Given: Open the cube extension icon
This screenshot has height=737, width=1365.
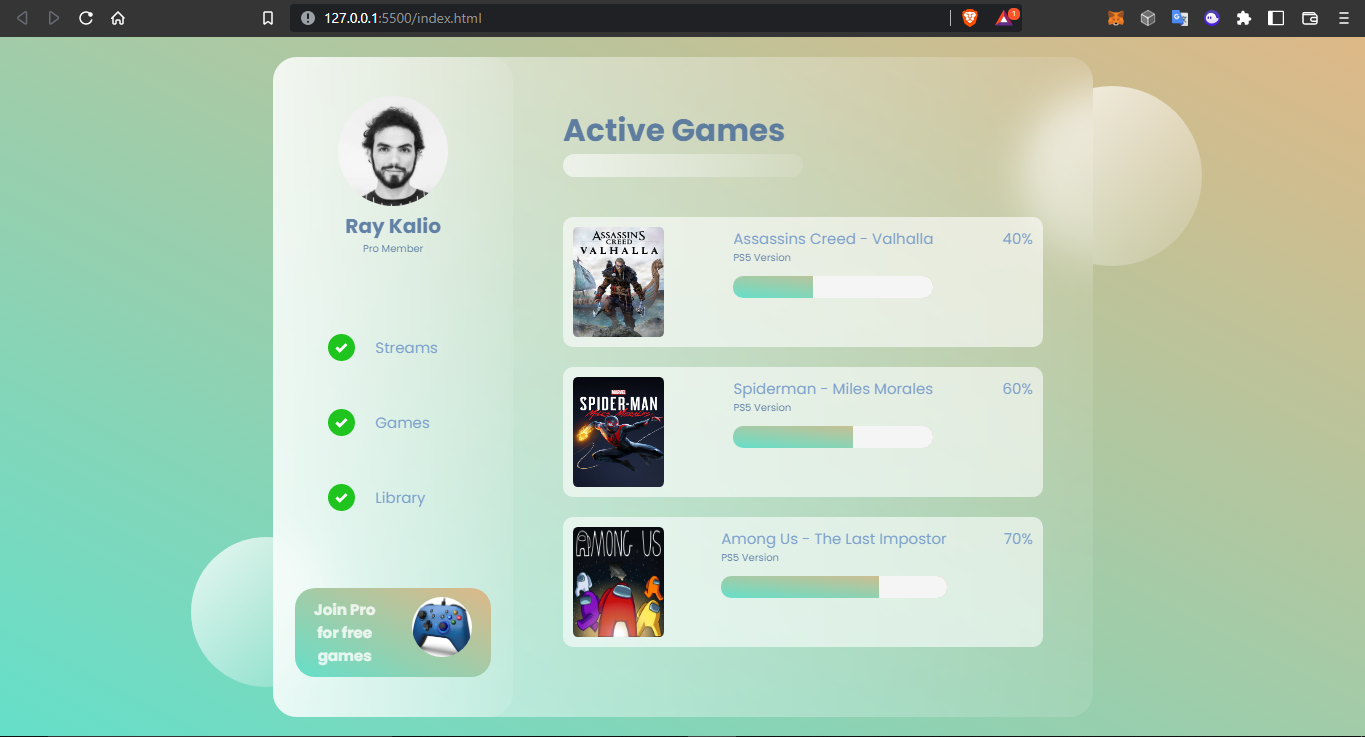Looking at the screenshot, I should [x=1148, y=18].
